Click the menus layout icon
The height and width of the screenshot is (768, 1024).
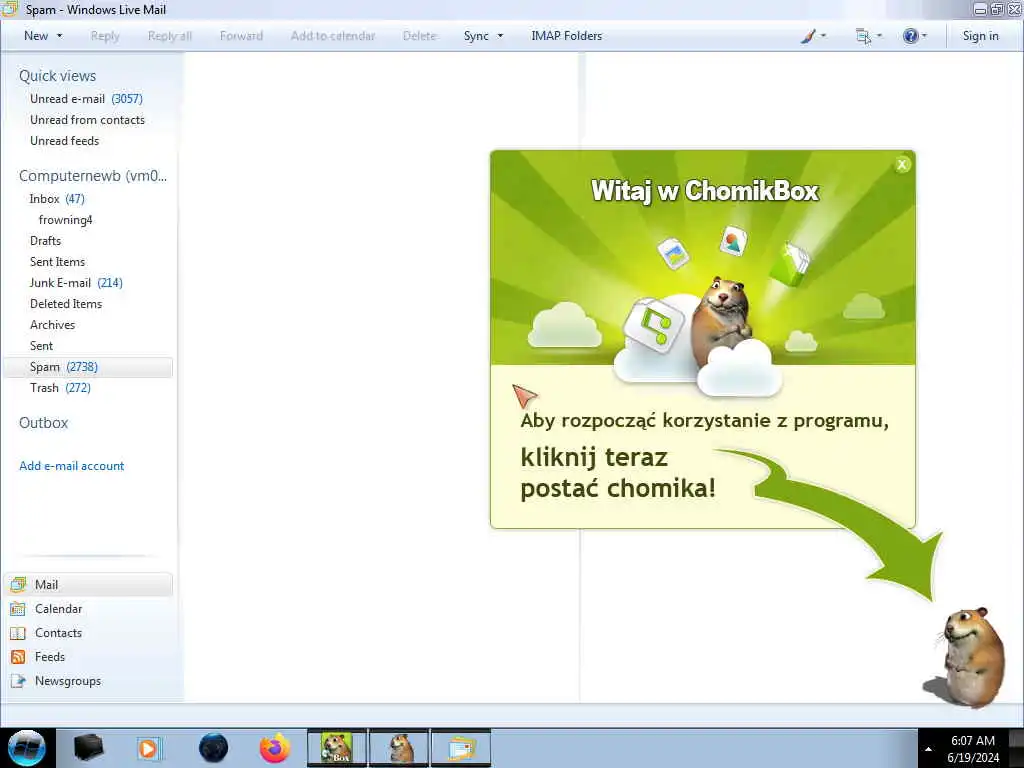click(x=863, y=36)
